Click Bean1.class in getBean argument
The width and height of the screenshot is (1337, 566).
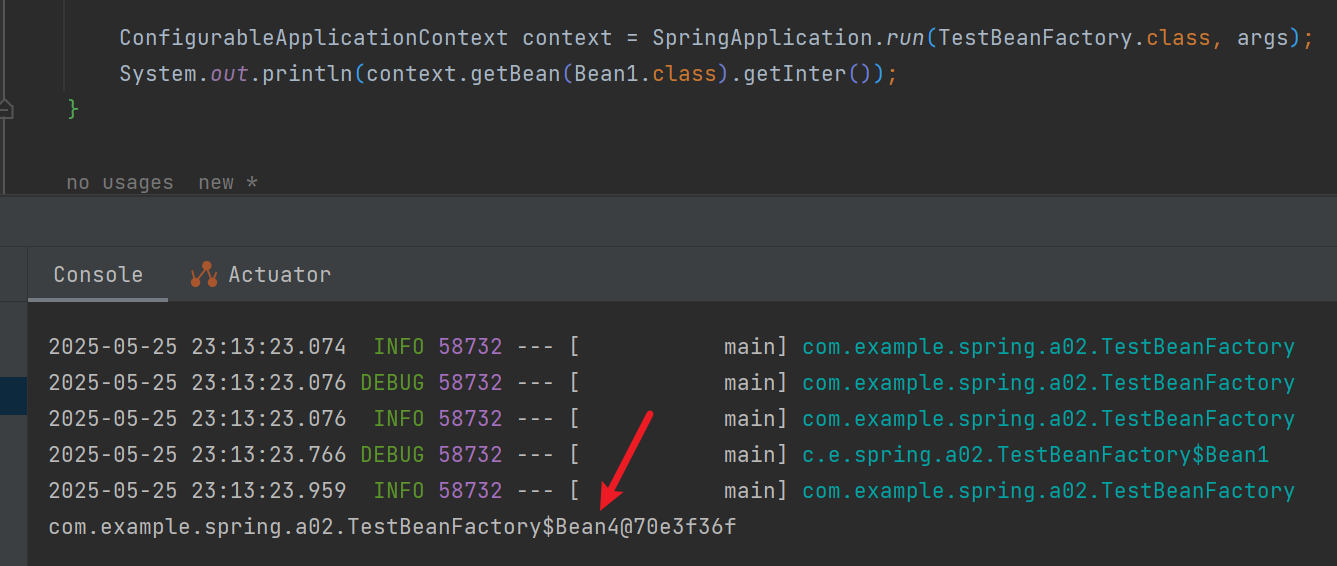tap(646, 74)
